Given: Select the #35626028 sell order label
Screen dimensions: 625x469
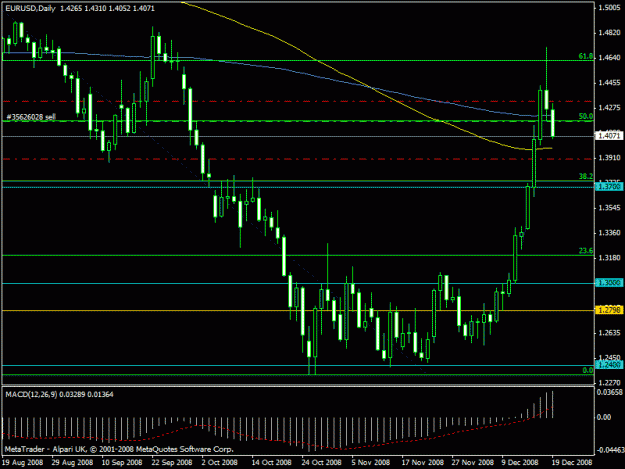Looking at the screenshot, I should [x=31, y=117].
